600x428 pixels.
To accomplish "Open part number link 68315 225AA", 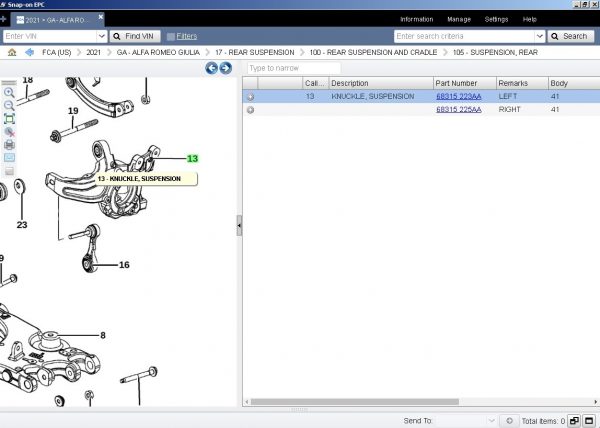I will pyautogui.click(x=458, y=109).
